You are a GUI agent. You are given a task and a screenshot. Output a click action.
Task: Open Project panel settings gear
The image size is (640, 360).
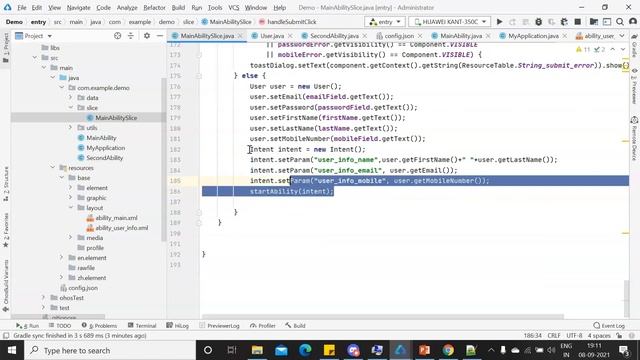coord(147,36)
